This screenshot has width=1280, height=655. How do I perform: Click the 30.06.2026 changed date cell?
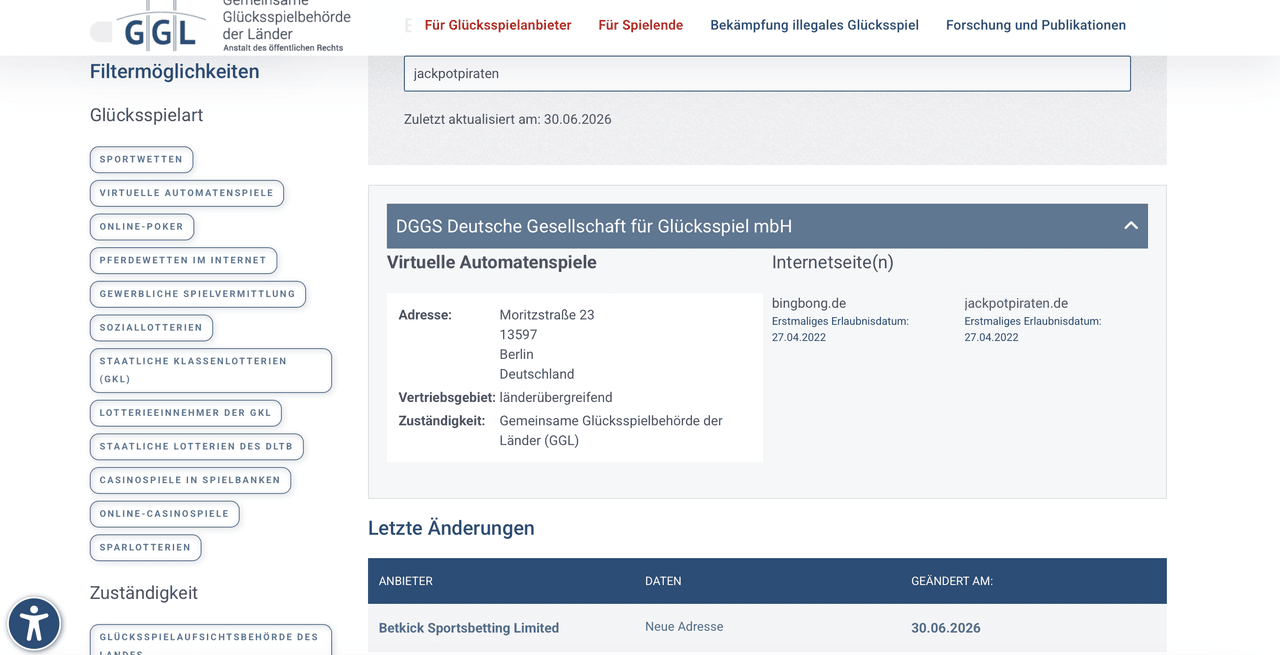[x=946, y=628]
